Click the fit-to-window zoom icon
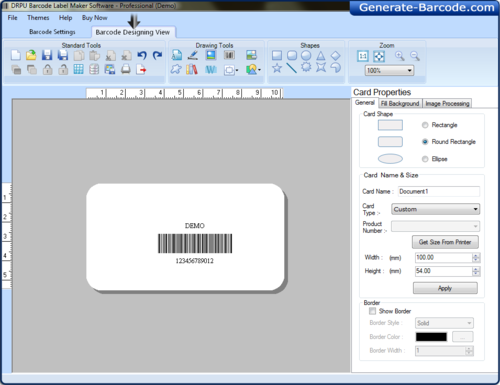500x385 pixels. click(379, 56)
